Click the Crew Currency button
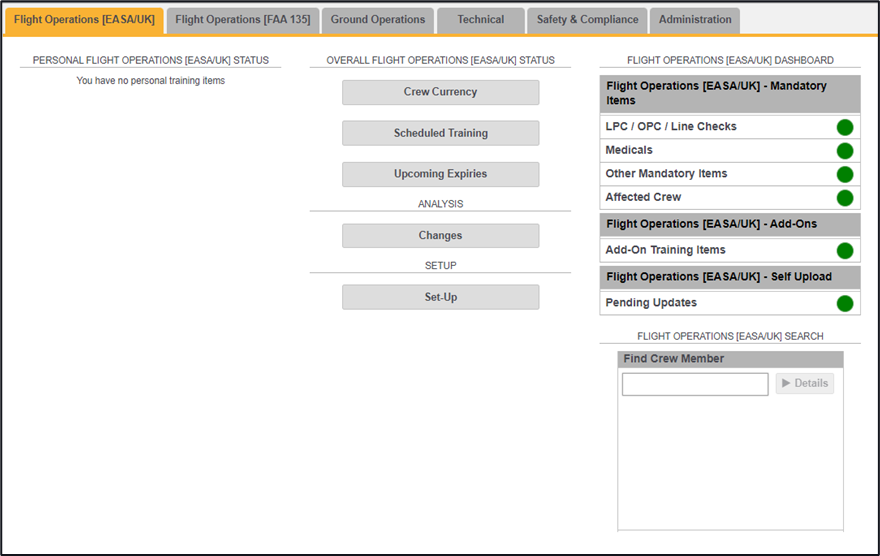This screenshot has width=880, height=556. (441, 92)
